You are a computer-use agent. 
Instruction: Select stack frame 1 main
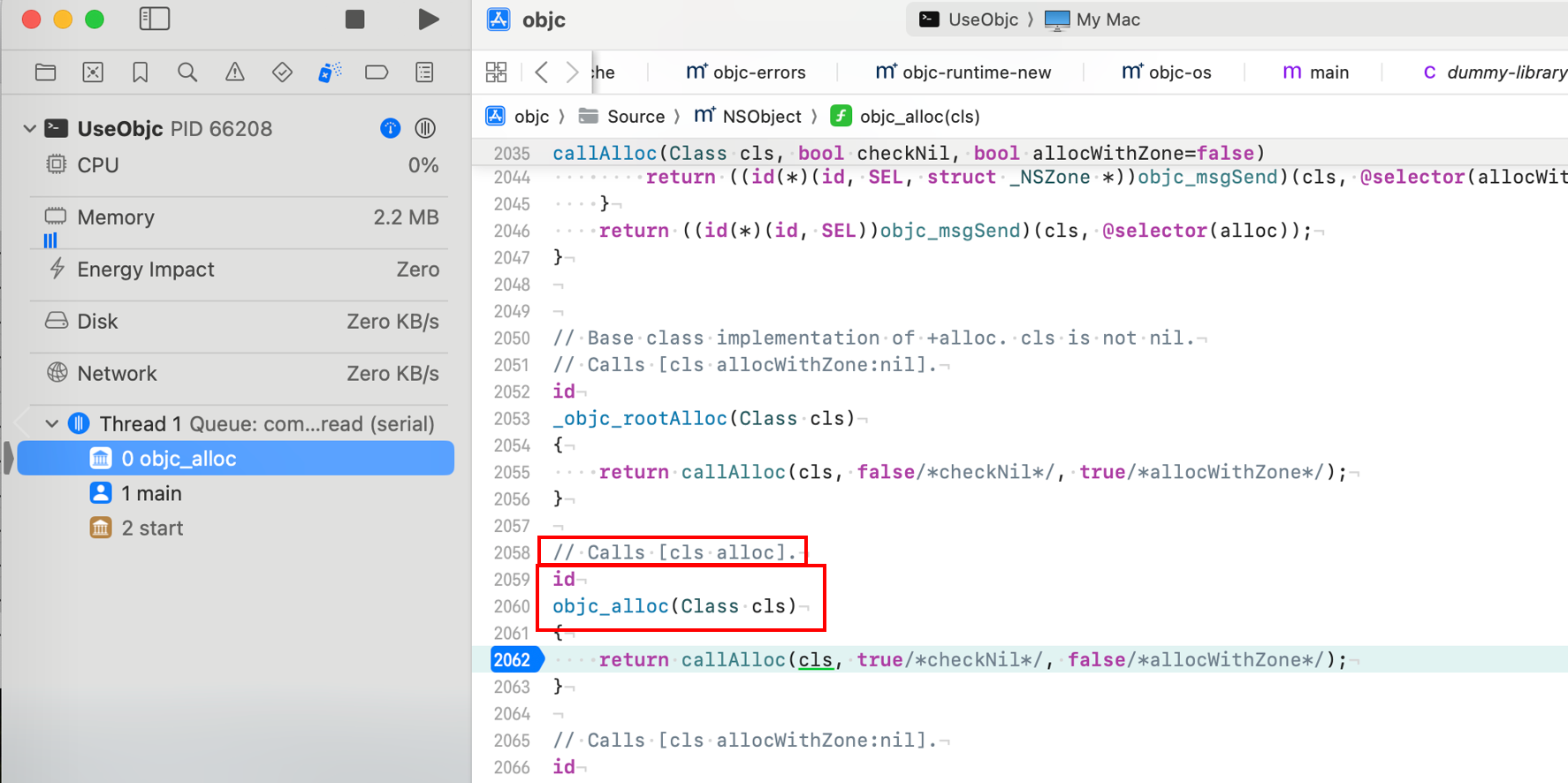[x=235, y=493]
